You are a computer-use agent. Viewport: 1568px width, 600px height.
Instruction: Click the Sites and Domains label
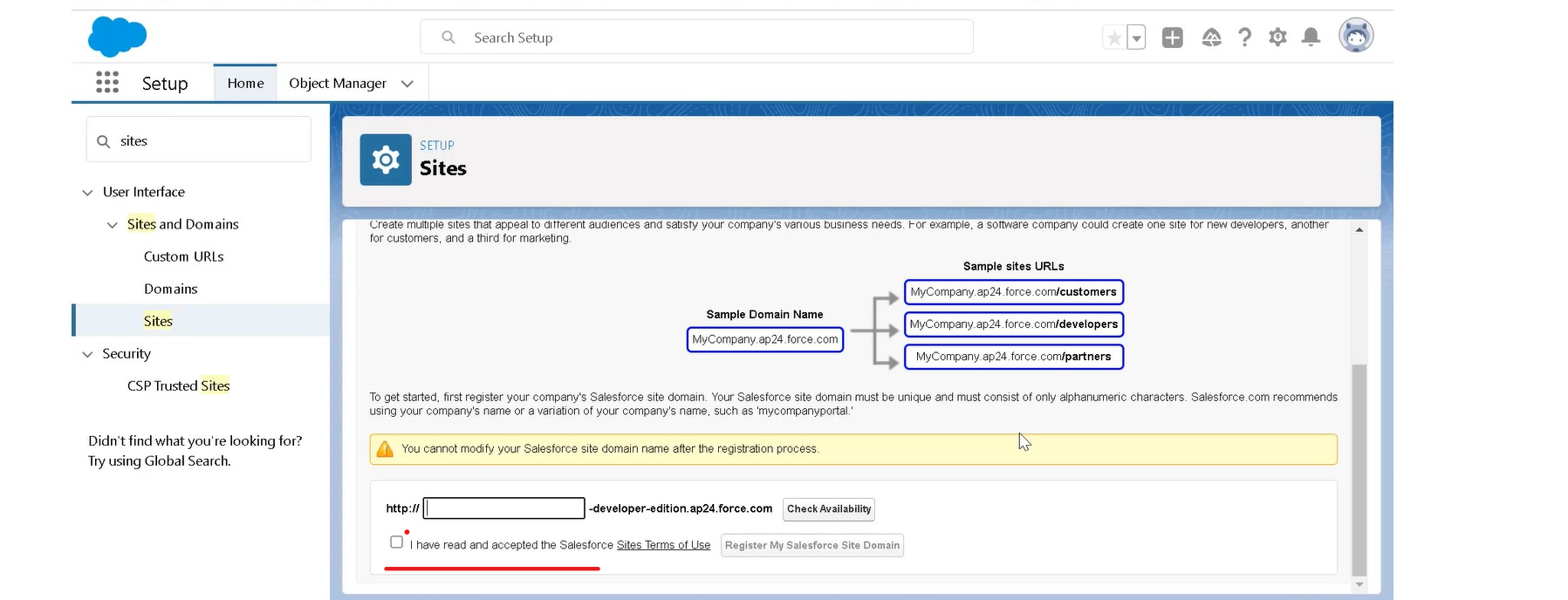coord(183,224)
